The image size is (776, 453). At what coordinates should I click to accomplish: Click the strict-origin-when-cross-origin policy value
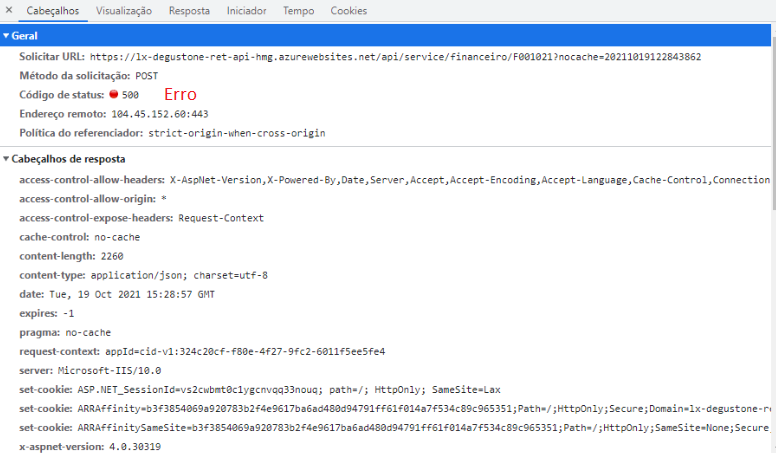237,133
